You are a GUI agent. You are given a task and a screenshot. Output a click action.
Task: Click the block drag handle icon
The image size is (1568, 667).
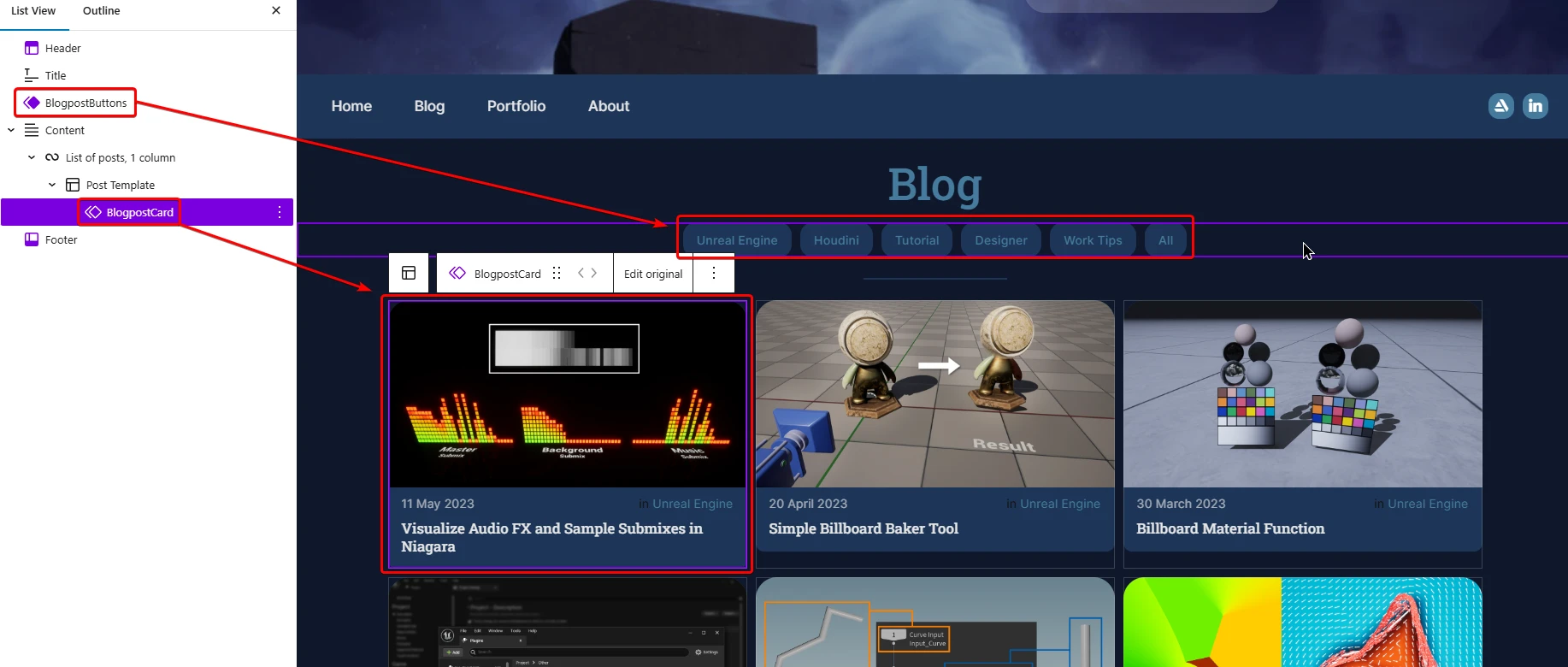pyautogui.click(x=557, y=273)
